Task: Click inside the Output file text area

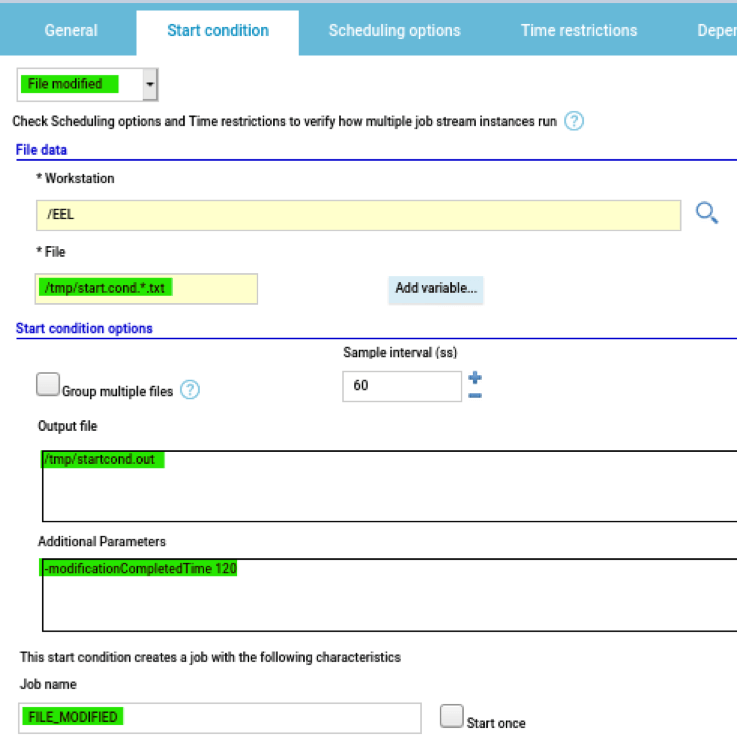Action: [388, 484]
